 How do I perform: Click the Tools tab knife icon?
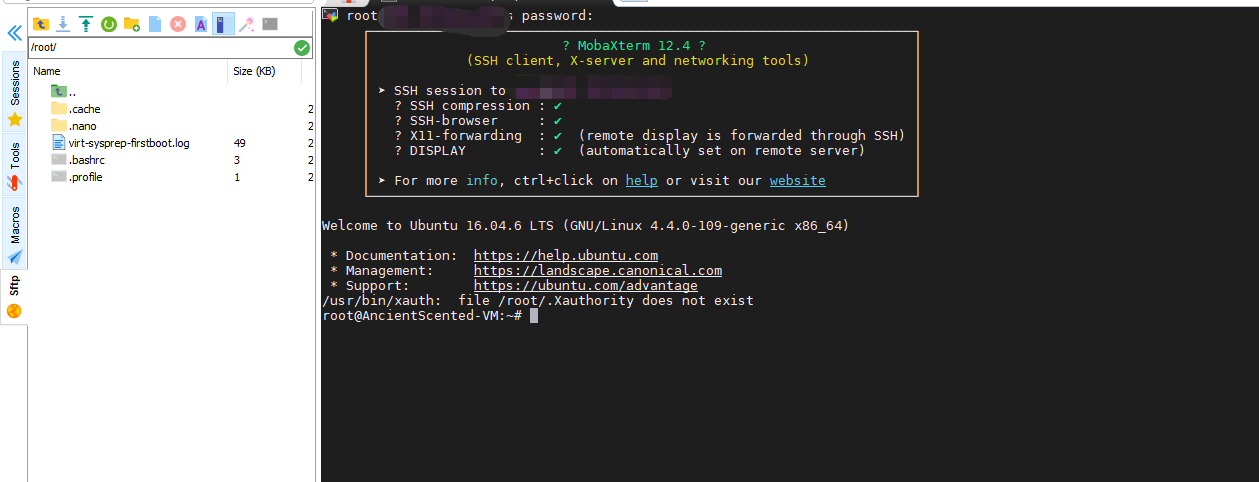[14, 183]
